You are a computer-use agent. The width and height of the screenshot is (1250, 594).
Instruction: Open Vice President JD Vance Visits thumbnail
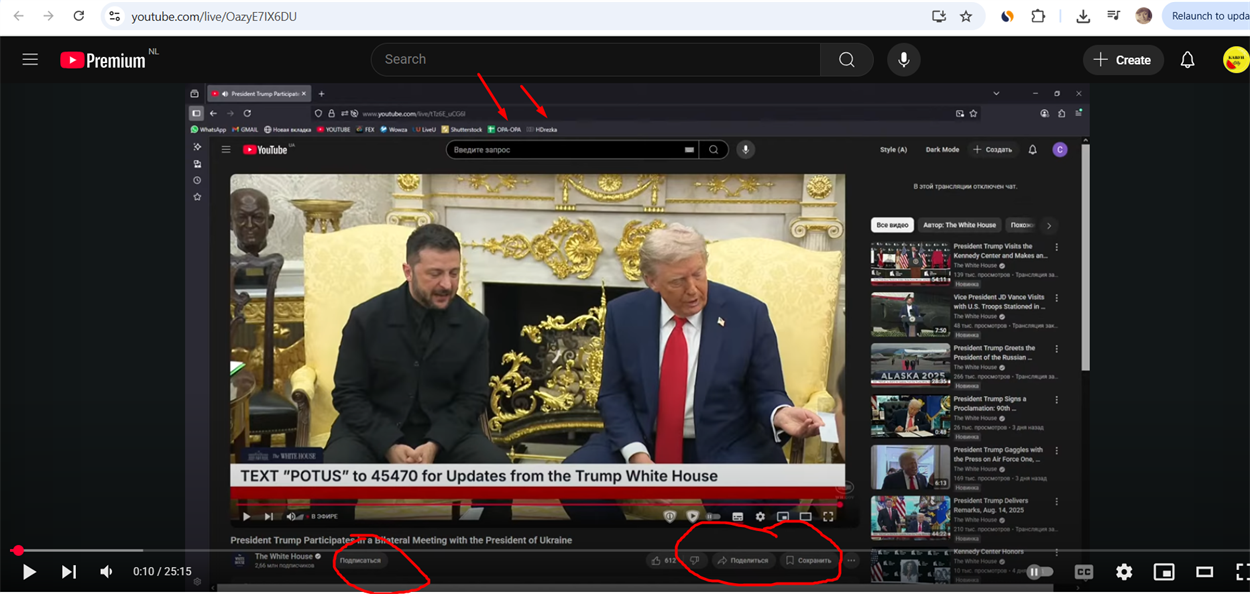[910, 314]
